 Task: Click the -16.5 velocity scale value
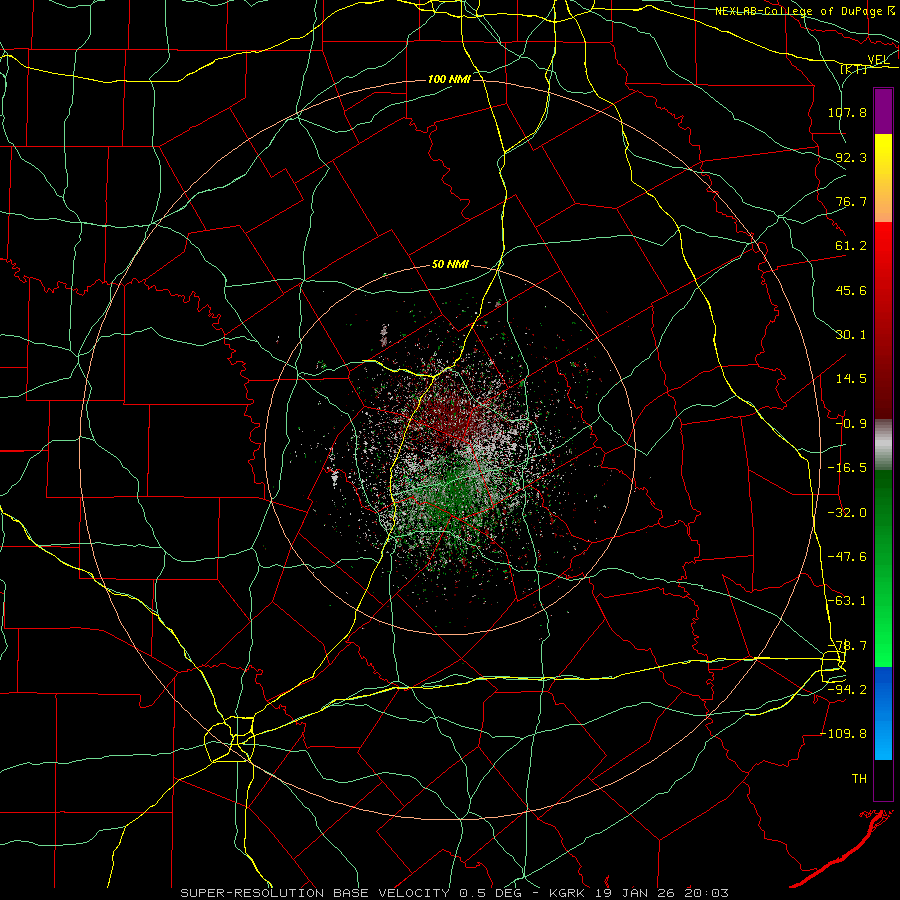click(847, 468)
